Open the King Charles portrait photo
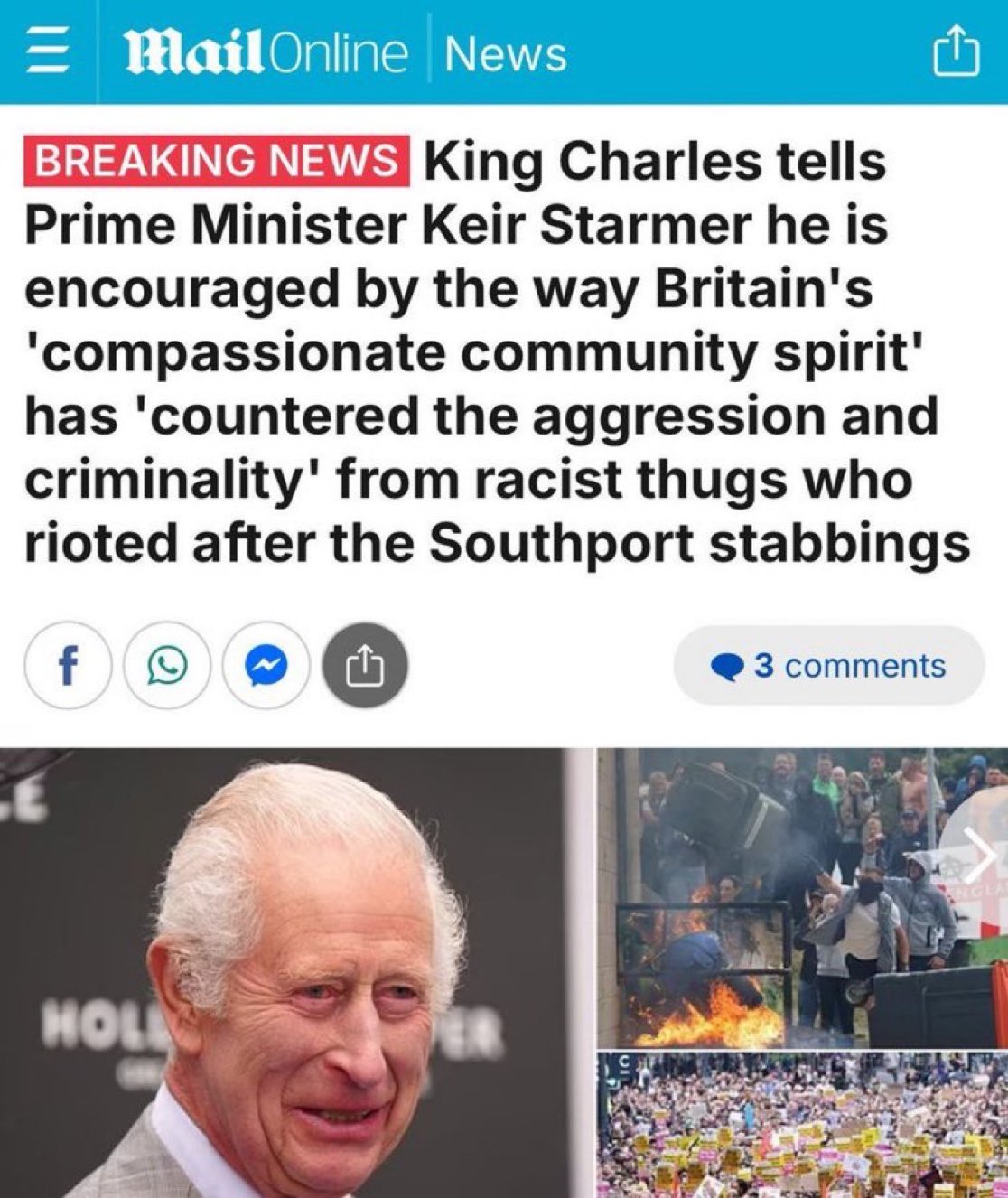The height and width of the screenshot is (1198, 1008). click(294, 973)
